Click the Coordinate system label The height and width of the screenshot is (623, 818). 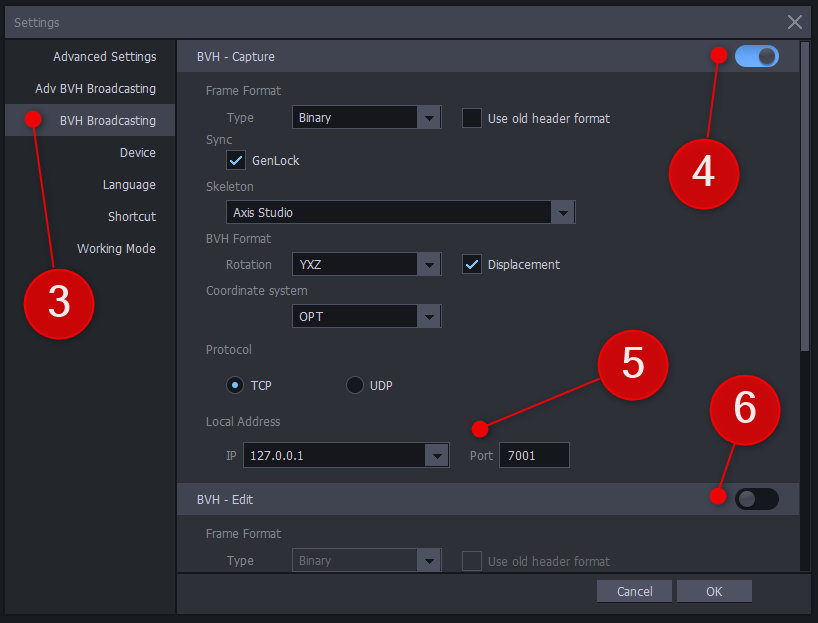click(257, 291)
